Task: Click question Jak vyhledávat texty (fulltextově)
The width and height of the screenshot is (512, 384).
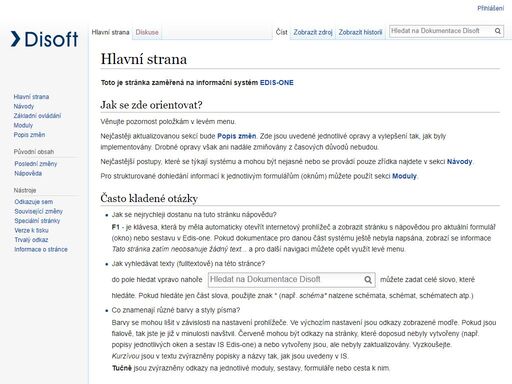Action: coord(188,264)
